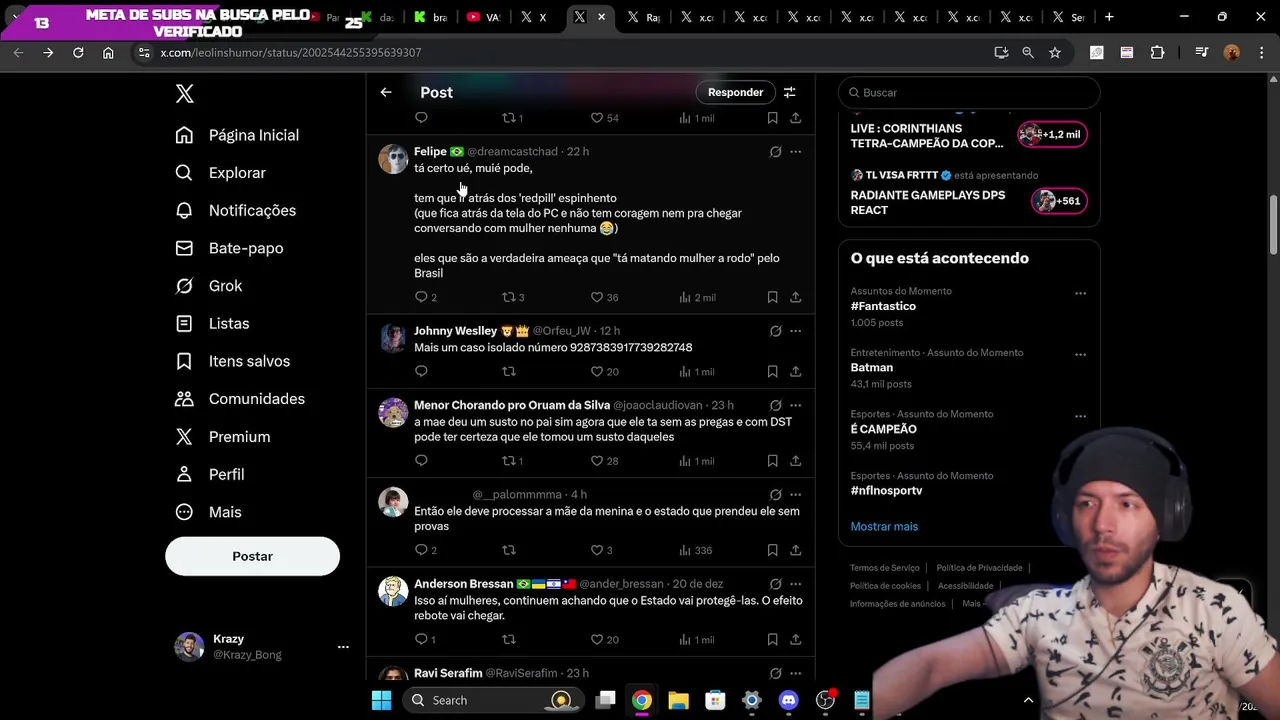1280x720 pixels.
Task: Click the X logo in the sidebar
Action: (184, 94)
